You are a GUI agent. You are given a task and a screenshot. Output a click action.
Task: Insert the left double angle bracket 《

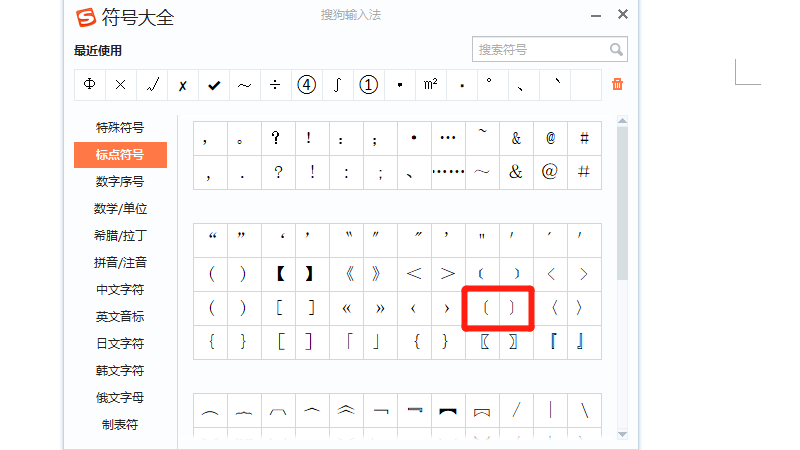pyautogui.click(x=346, y=274)
